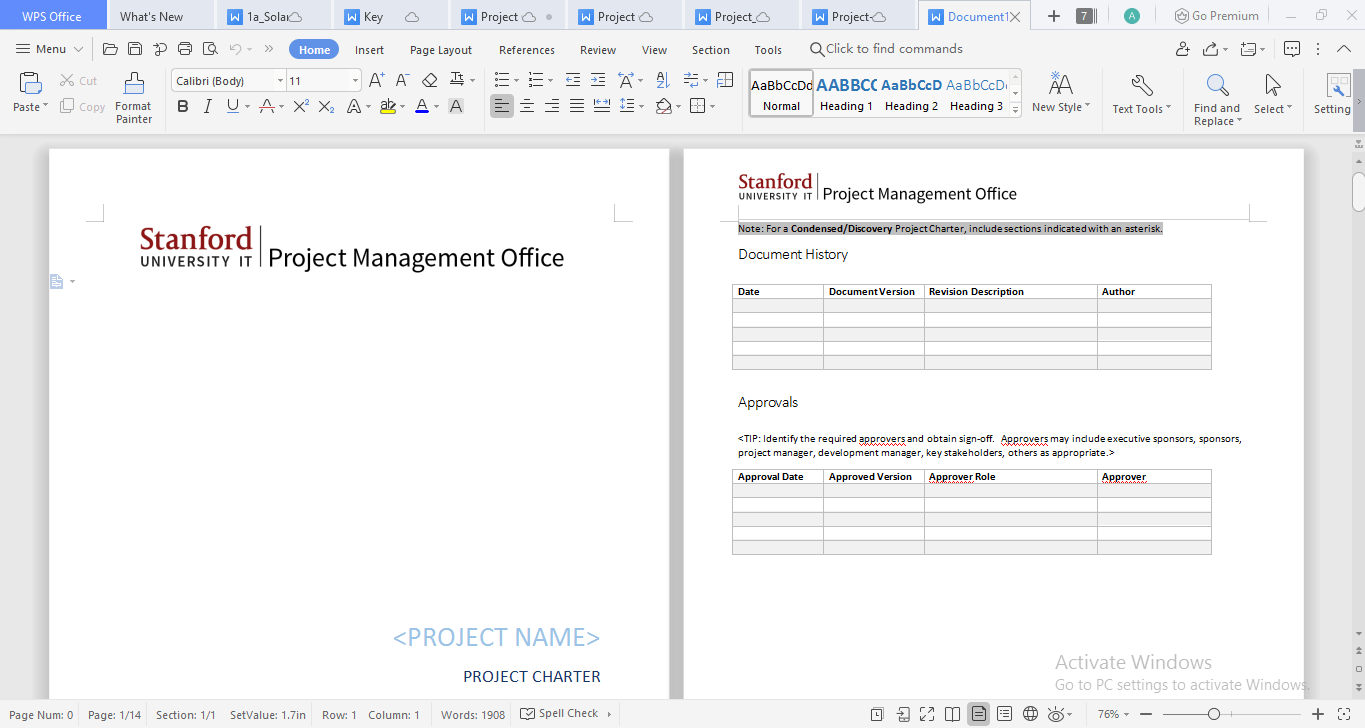Switch to Web Layout view icon

1030,714
